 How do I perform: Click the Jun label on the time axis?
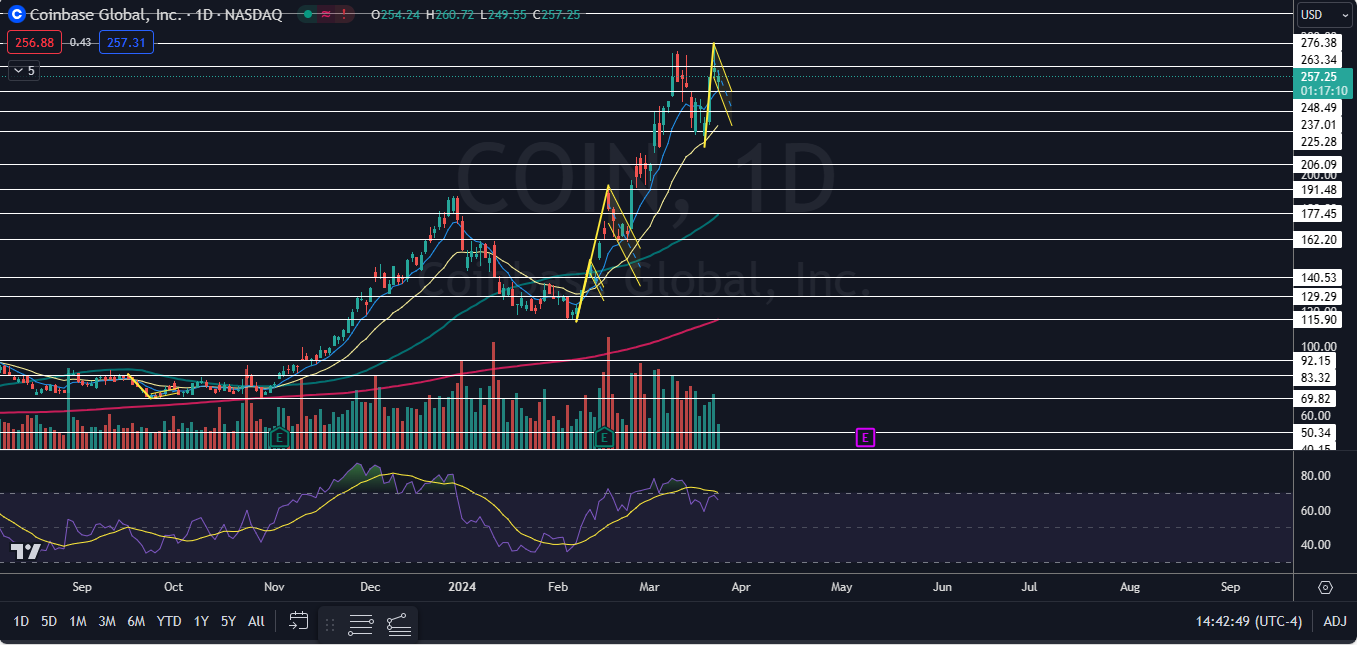(942, 587)
